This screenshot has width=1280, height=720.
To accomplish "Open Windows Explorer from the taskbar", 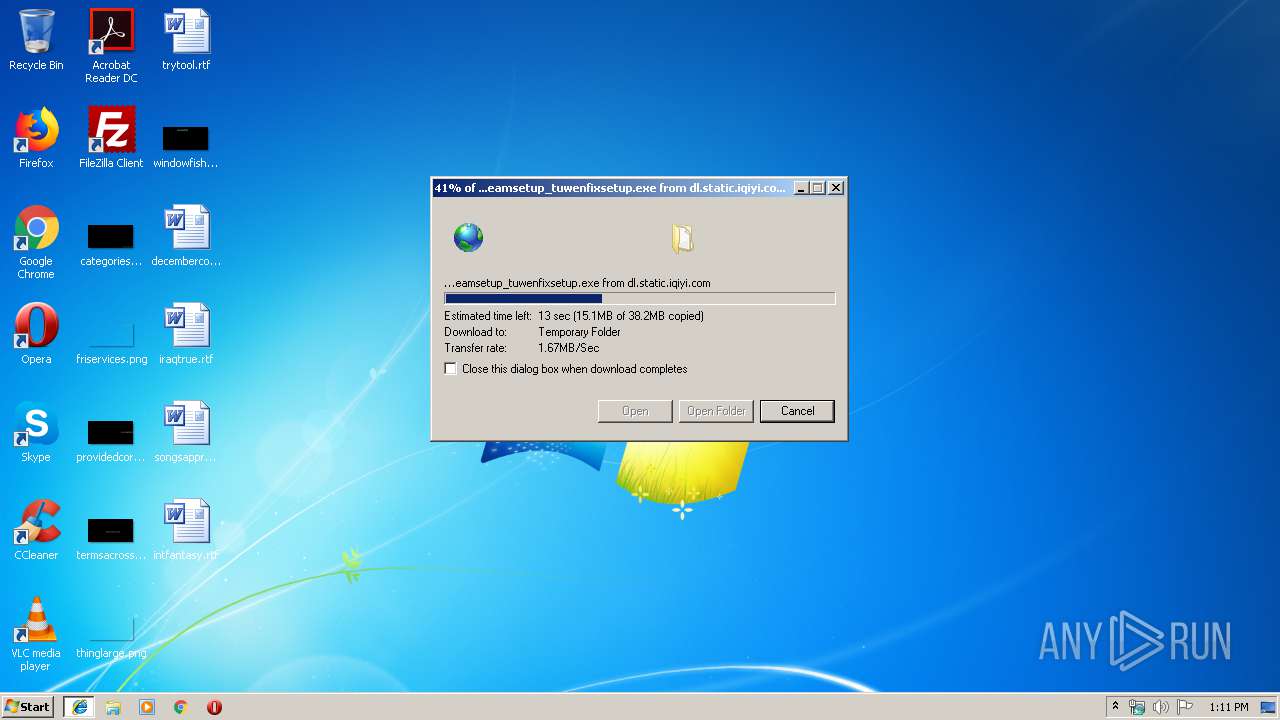I will click(x=113, y=707).
